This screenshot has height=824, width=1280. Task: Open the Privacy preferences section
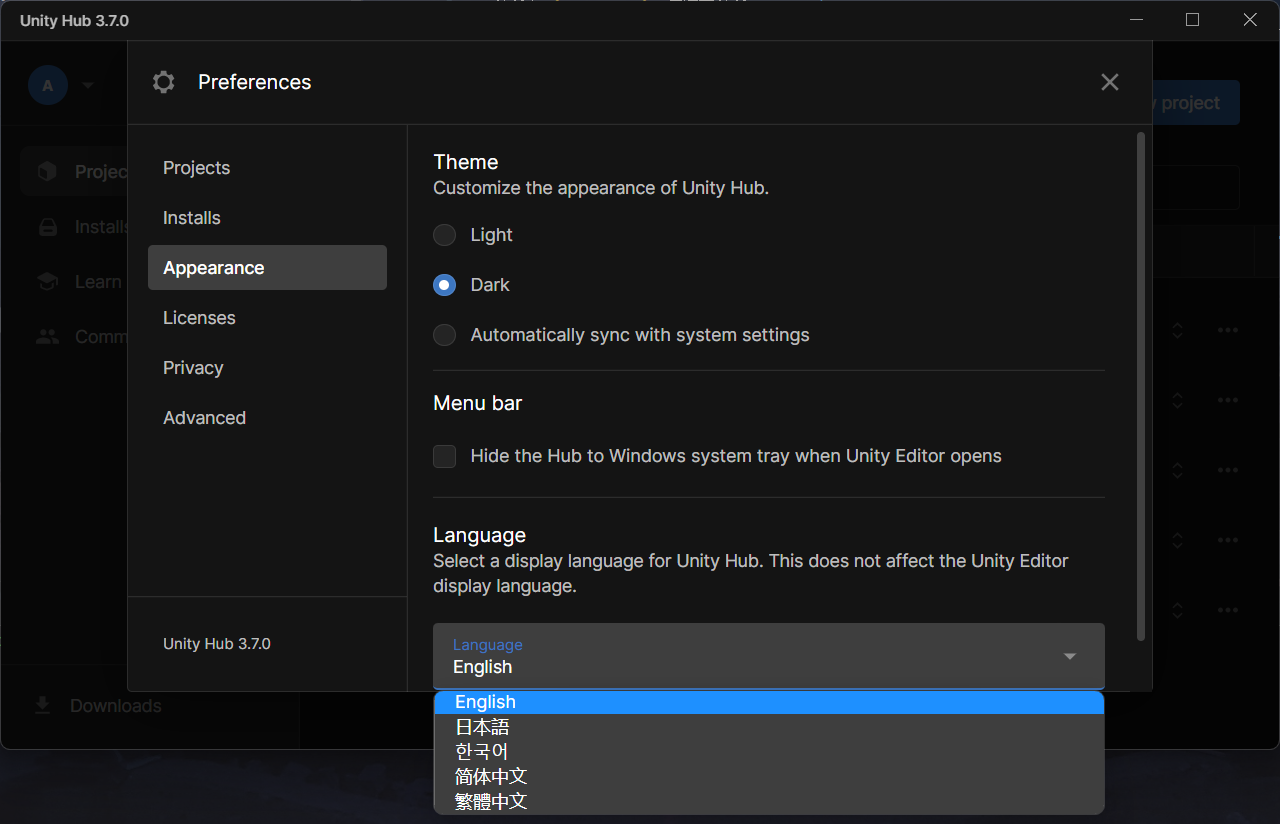tap(267, 368)
